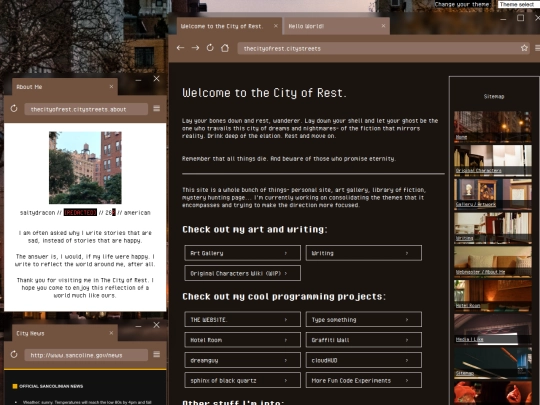Image resolution: width=540 pixels, height=405 pixels.
Task: Click the About Me window address bar
Action: click(x=86, y=109)
